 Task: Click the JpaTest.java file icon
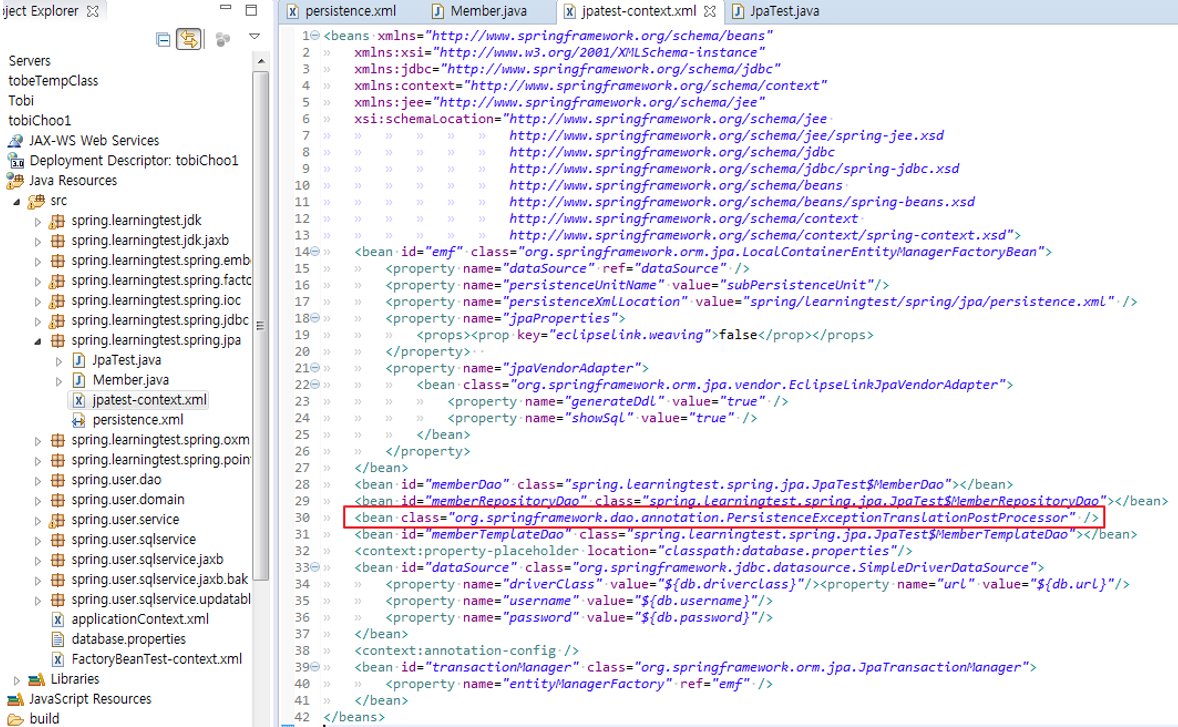tap(78, 360)
